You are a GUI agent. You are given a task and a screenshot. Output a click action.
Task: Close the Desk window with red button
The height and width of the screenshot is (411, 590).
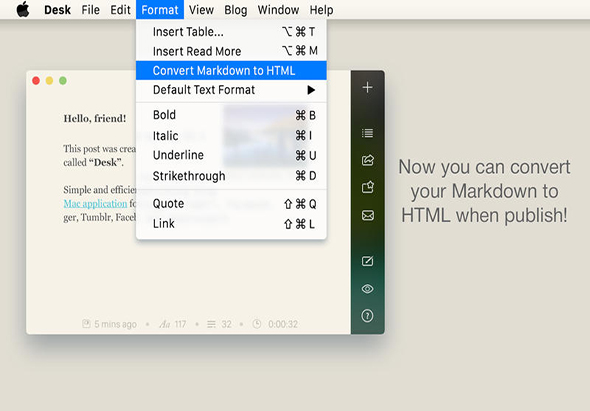point(36,81)
